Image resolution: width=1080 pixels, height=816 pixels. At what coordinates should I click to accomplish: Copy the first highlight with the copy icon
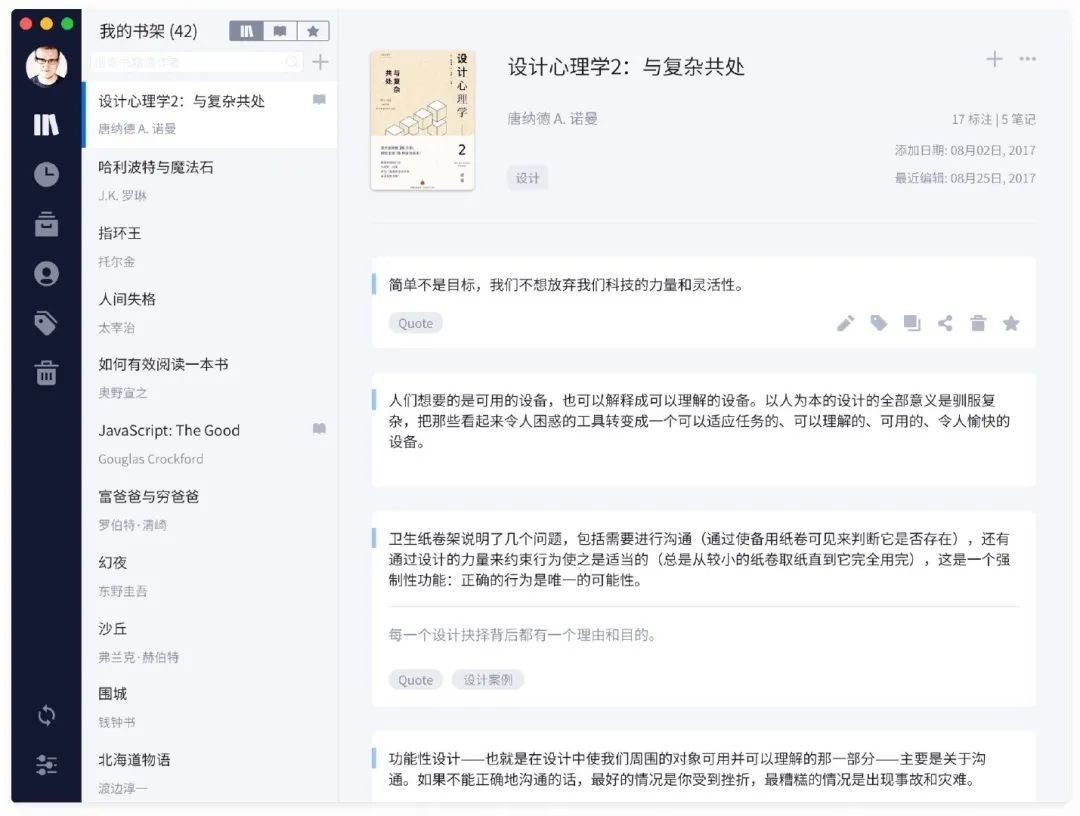(x=911, y=323)
